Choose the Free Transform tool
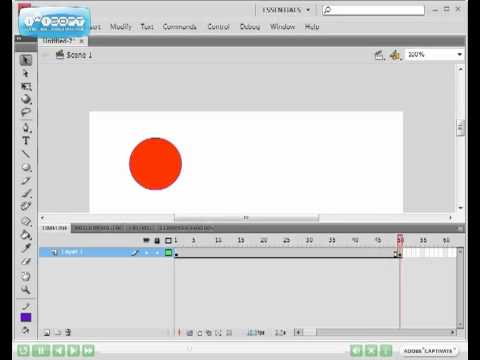480x360 pixels. [x=26, y=87]
